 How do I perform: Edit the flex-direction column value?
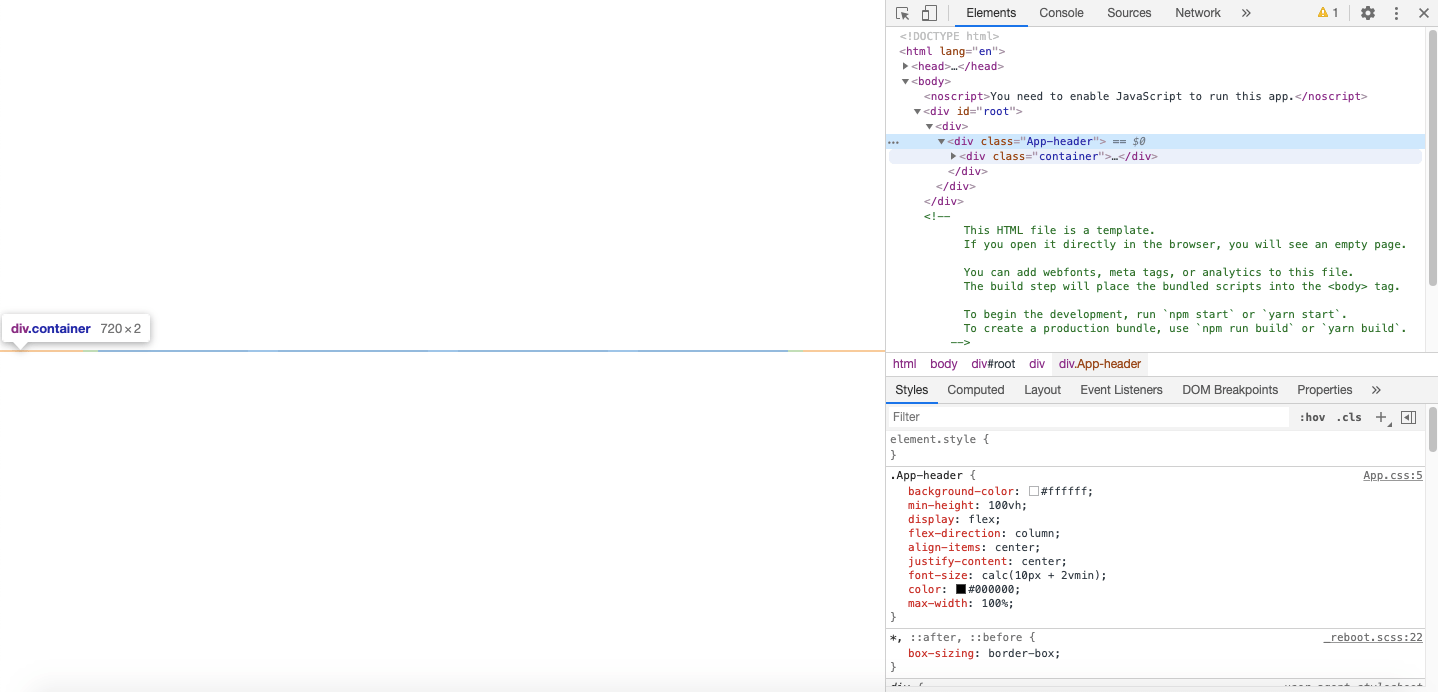pyautogui.click(x=1034, y=534)
